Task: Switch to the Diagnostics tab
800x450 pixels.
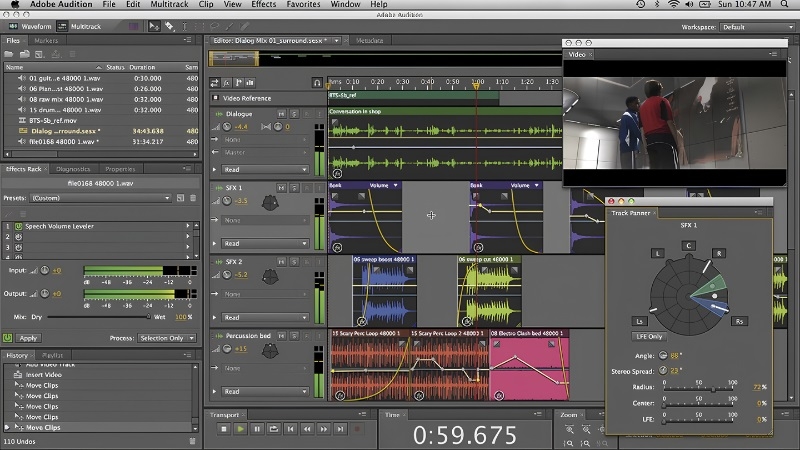Action: (73, 169)
